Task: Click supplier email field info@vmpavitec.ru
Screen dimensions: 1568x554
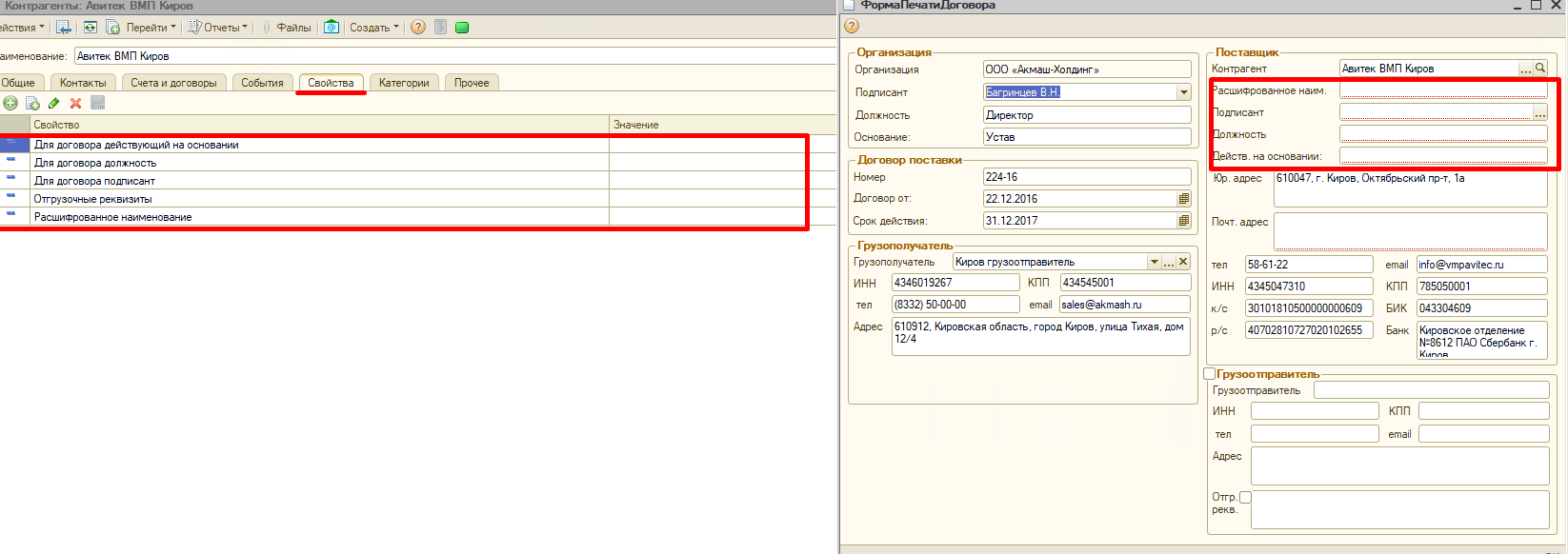Action: pyautogui.click(x=1481, y=265)
